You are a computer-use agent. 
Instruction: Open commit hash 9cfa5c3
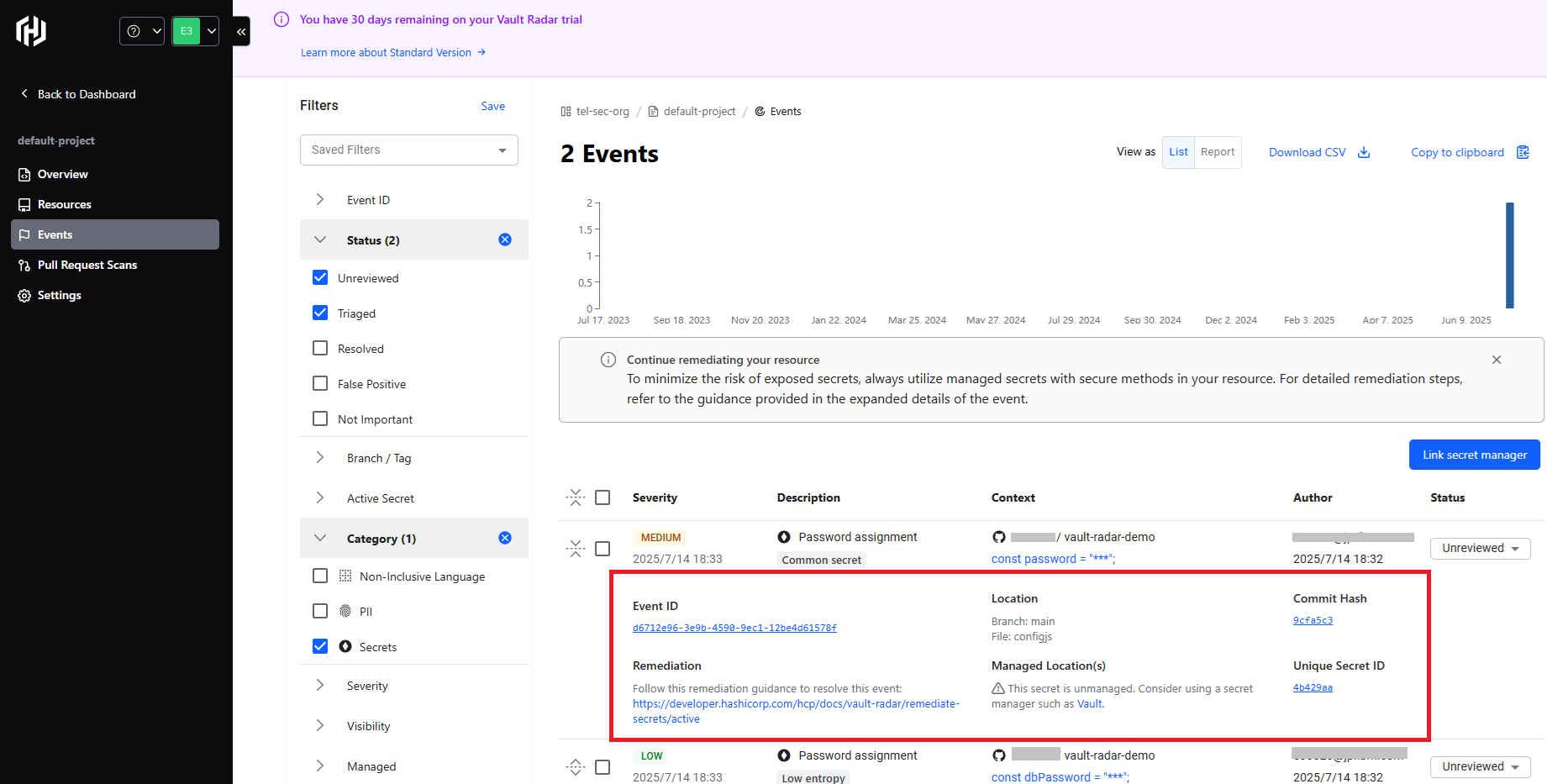click(1313, 620)
